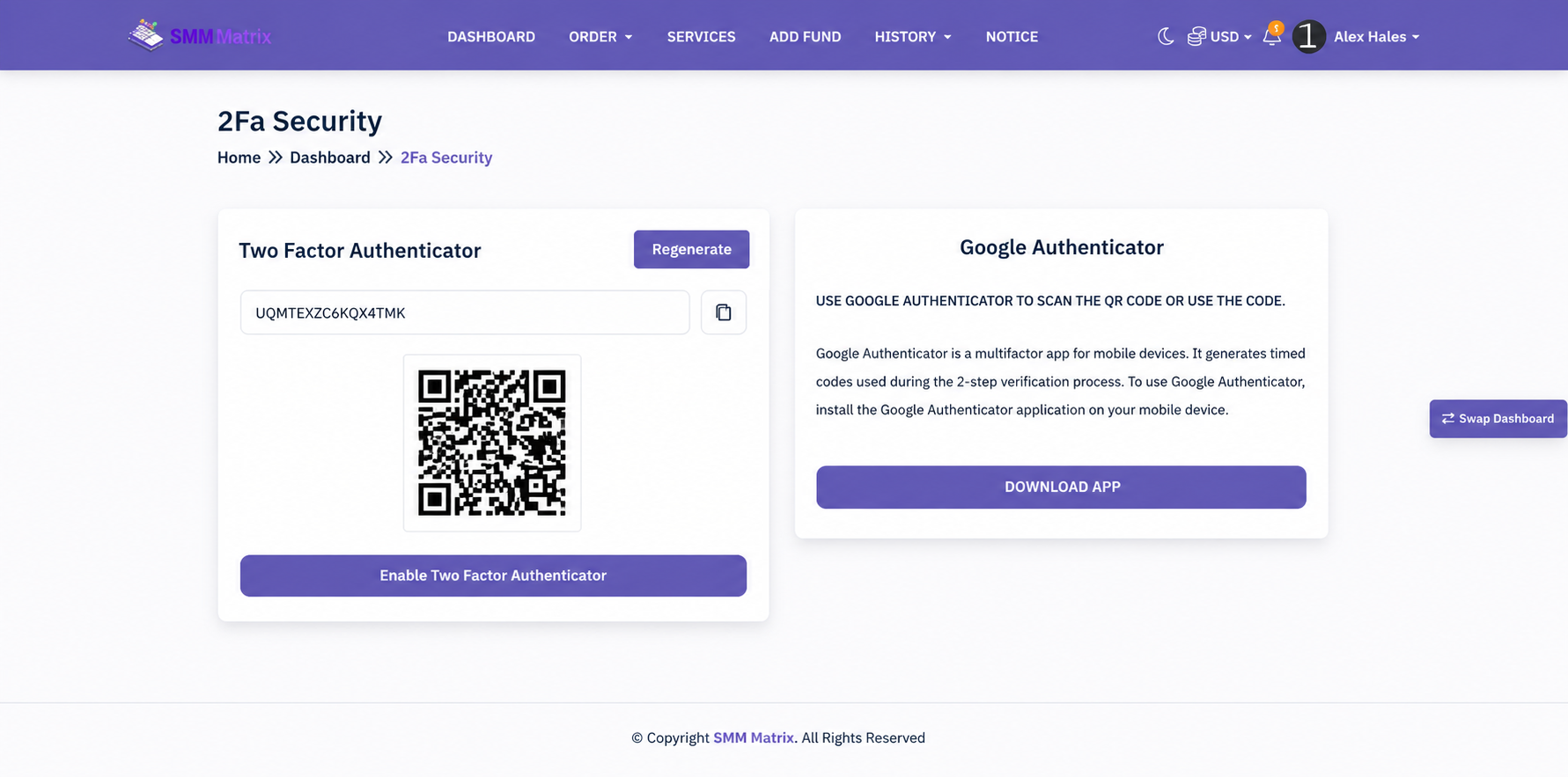The width and height of the screenshot is (1568, 777).
Task: Follow the Dashboard breadcrumb link
Action: tap(330, 158)
